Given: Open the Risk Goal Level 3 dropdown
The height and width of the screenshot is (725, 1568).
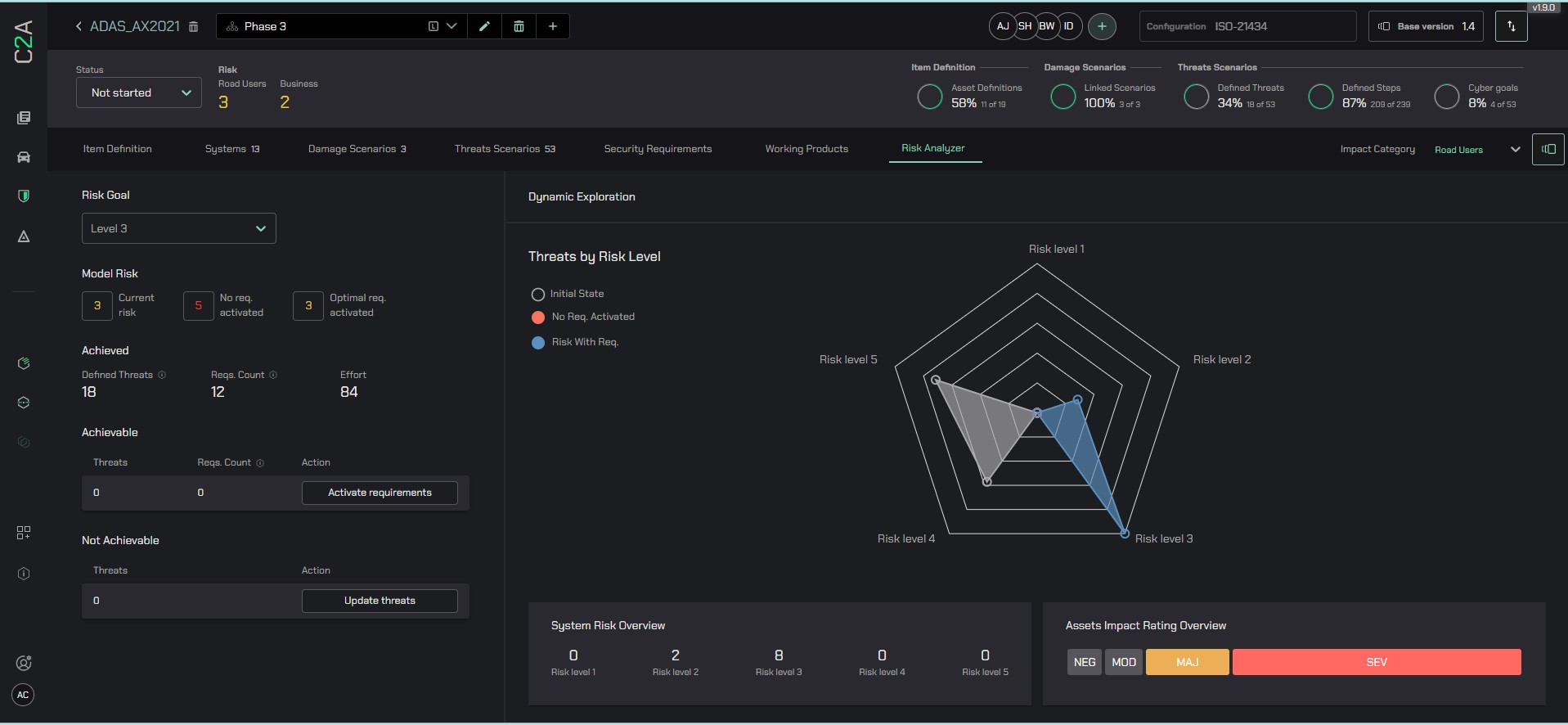Looking at the screenshot, I should point(178,228).
